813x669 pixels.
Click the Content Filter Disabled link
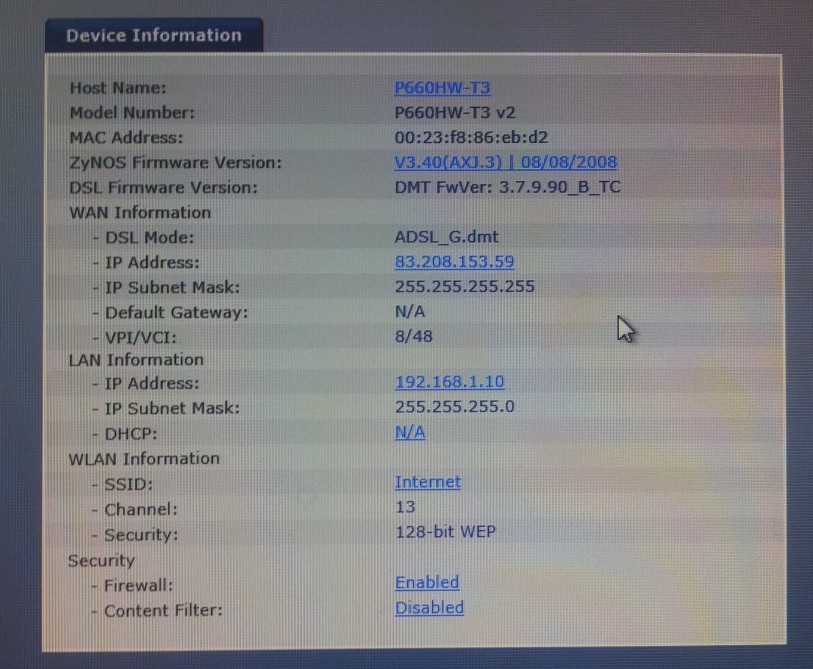429,607
